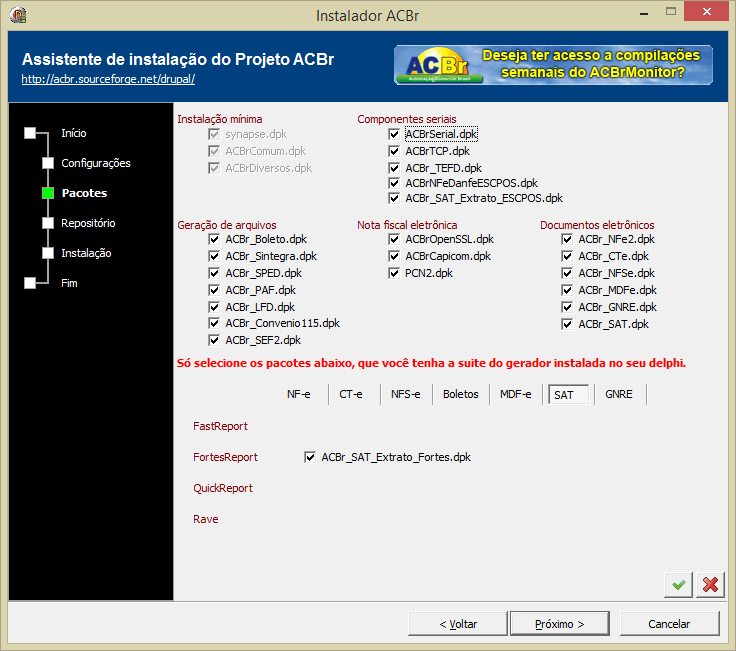Toggle ACBr_CTe.dpk checkbox
The height and width of the screenshot is (651, 736).
pyautogui.click(x=567, y=256)
